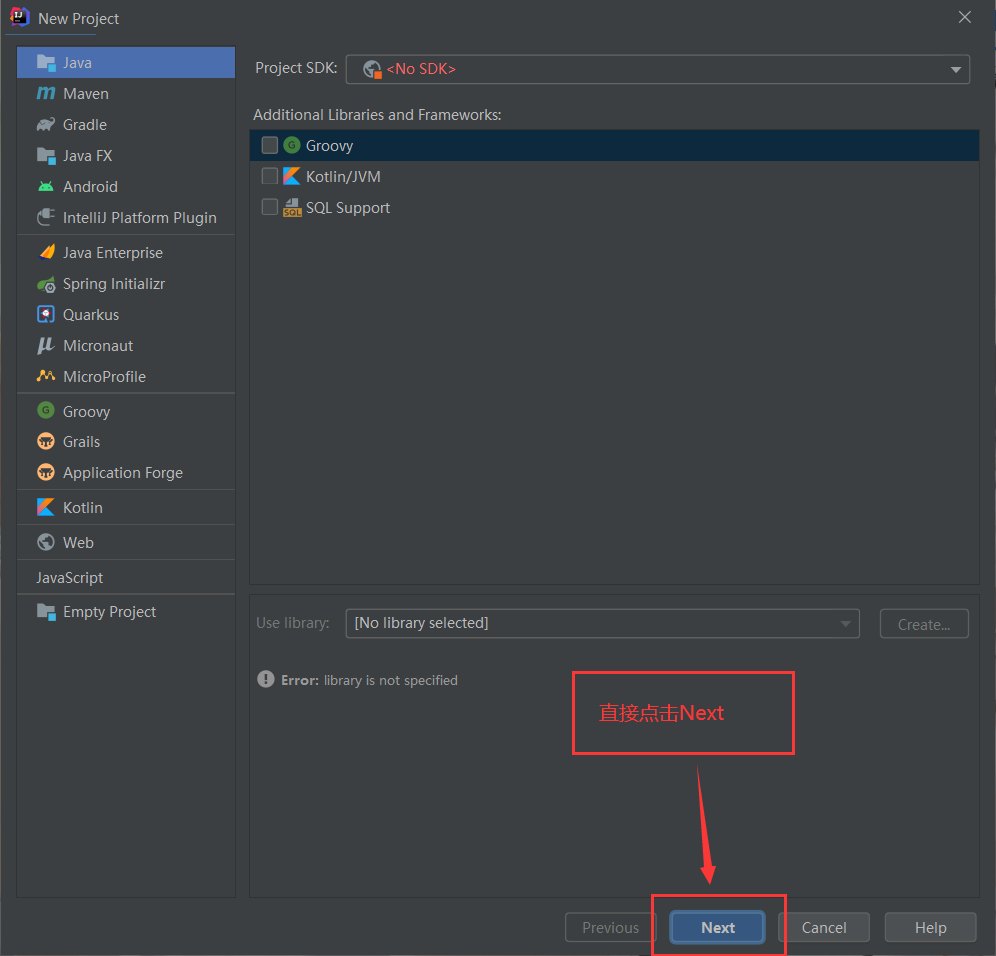Enable the Kotlin/JVM checkbox

click(x=269, y=176)
